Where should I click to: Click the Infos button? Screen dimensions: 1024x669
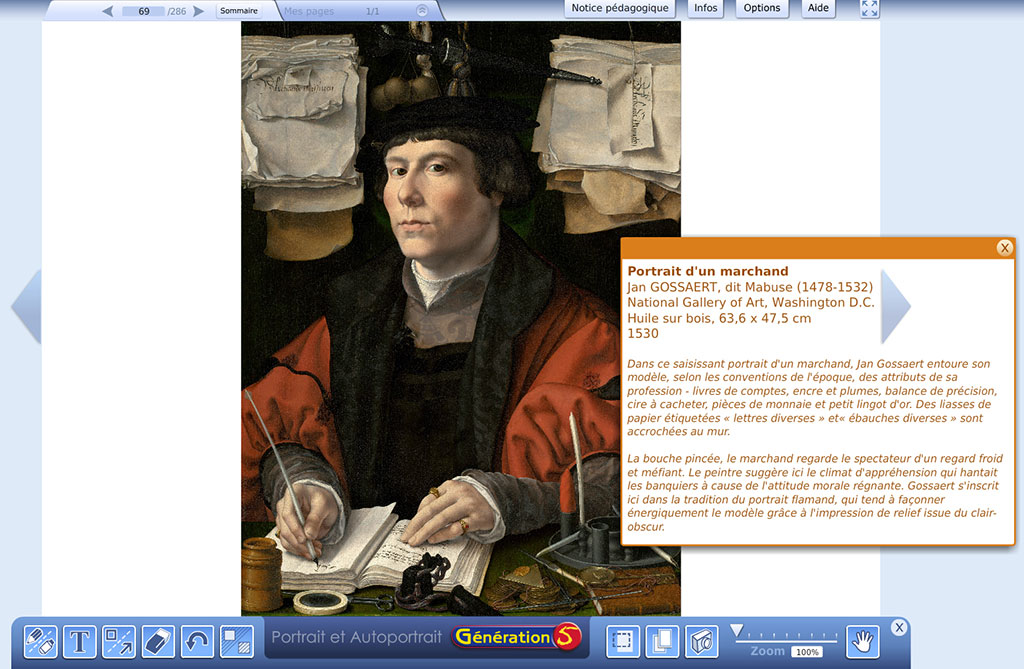(705, 8)
